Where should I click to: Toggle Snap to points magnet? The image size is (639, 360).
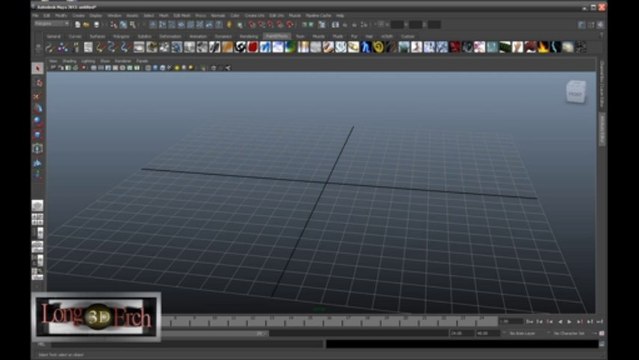pyautogui.click(x=271, y=25)
